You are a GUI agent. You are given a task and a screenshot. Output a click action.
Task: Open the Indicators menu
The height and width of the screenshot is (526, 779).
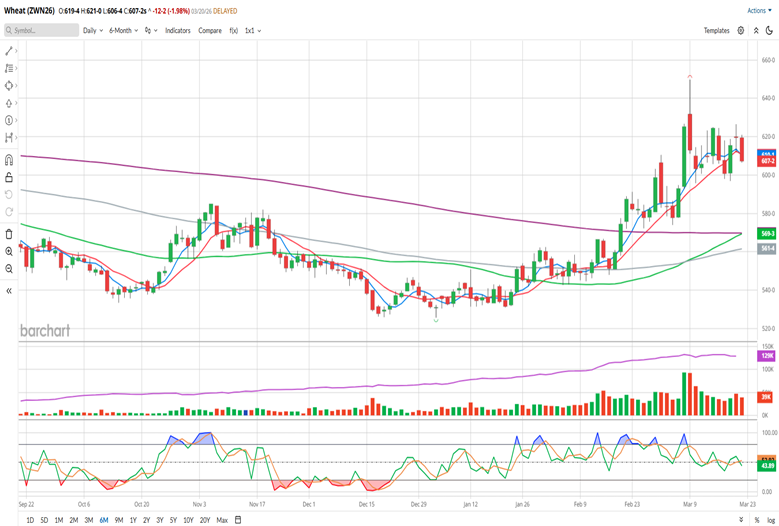pyautogui.click(x=178, y=30)
